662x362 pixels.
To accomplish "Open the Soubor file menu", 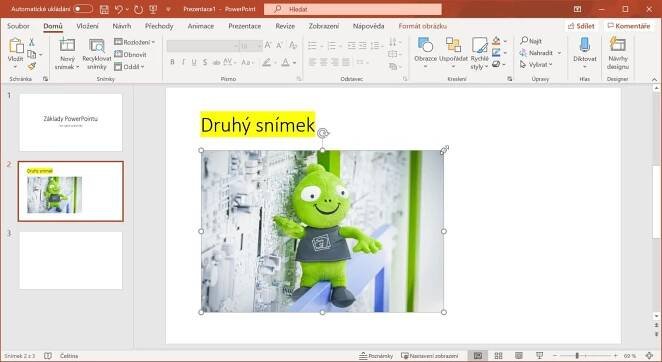I will click(x=19, y=26).
